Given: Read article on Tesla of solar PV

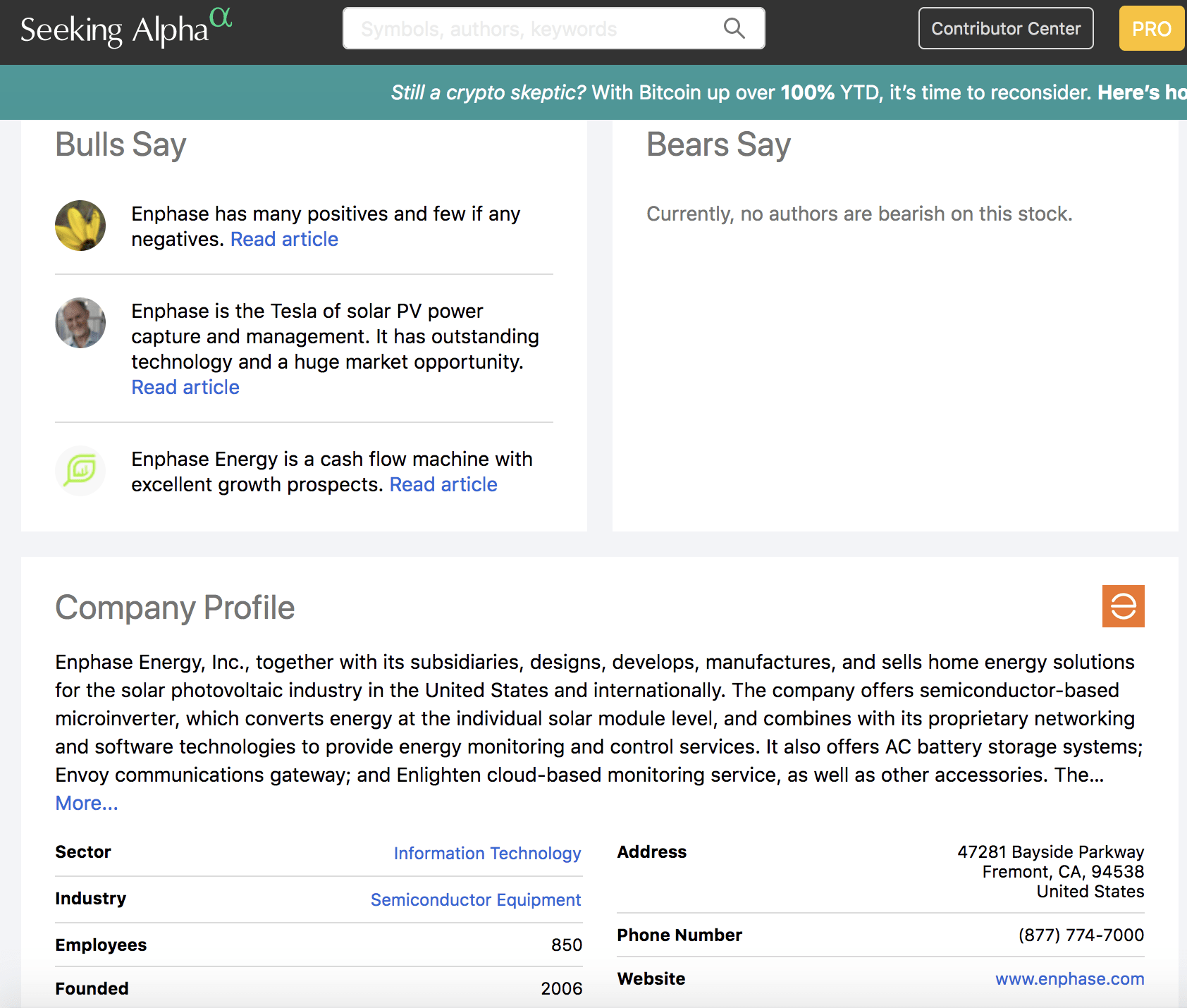Looking at the screenshot, I should 185,388.
